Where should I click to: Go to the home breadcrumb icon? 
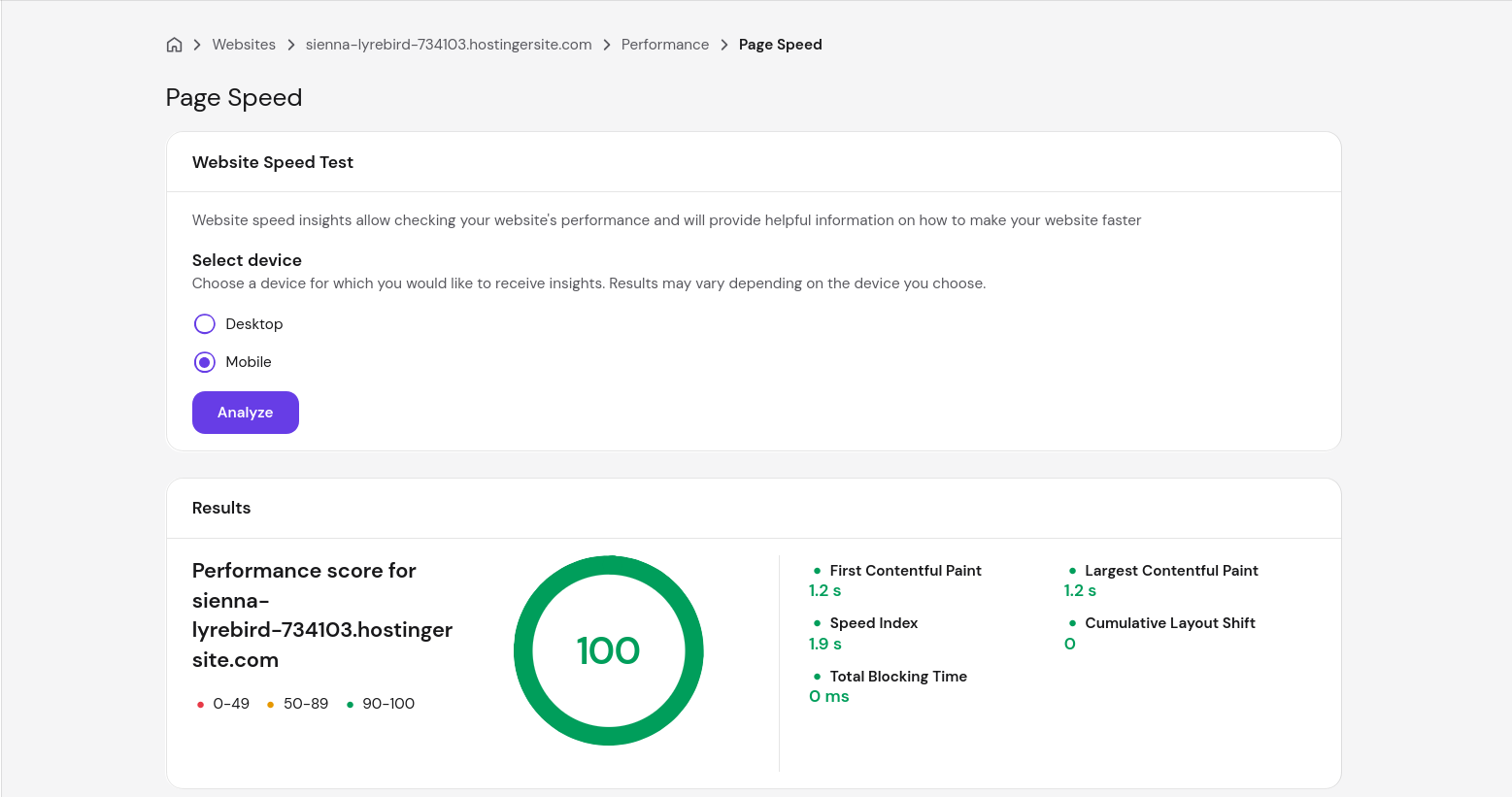coord(175,45)
